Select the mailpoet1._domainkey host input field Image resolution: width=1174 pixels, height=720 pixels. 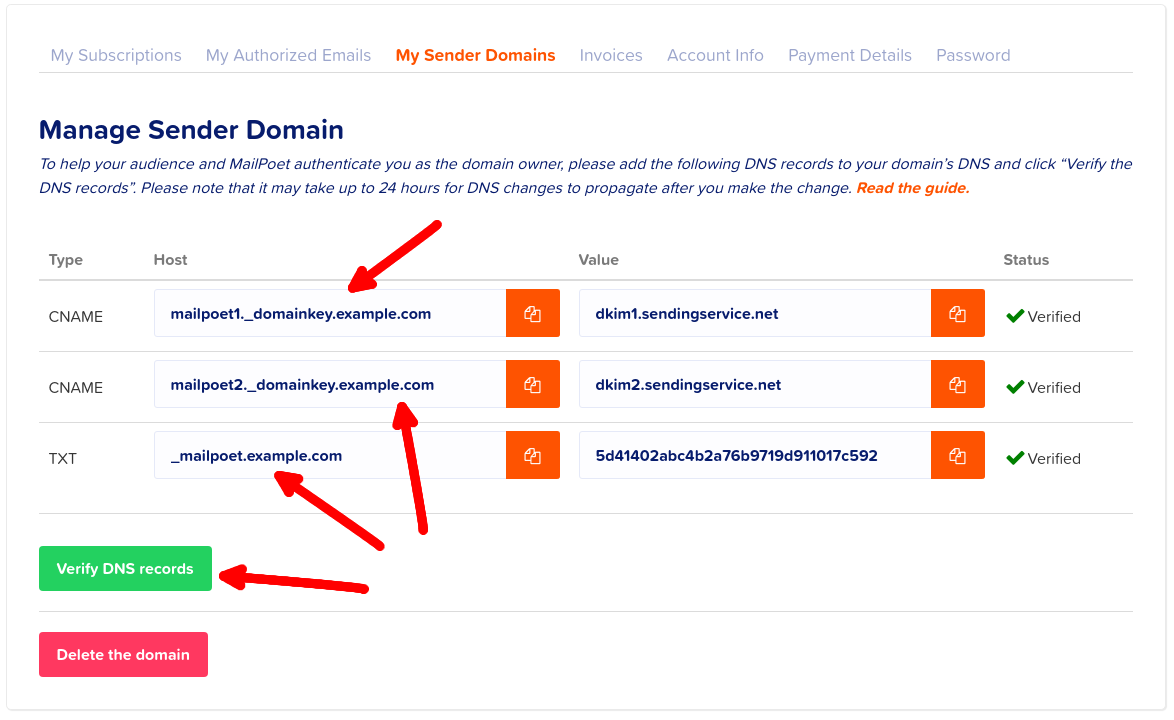[x=328, y=313]
